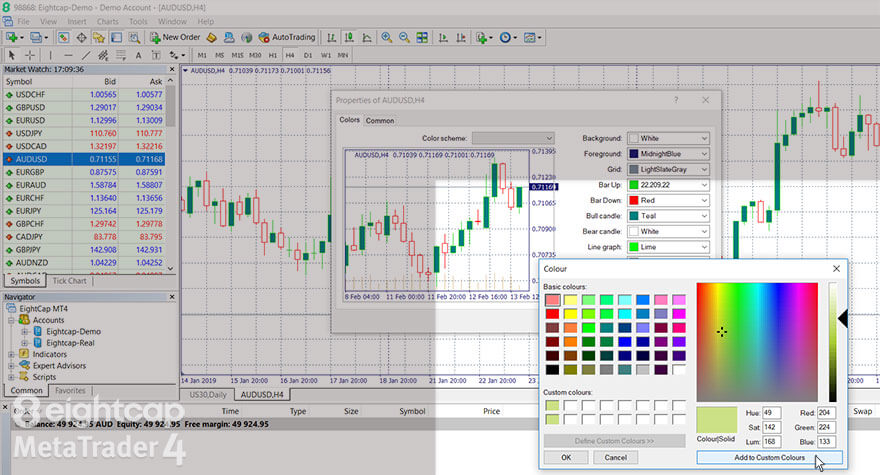Close the Colour dialog
The height and width of the screenshot is (475, 880).
click(836, 268)
